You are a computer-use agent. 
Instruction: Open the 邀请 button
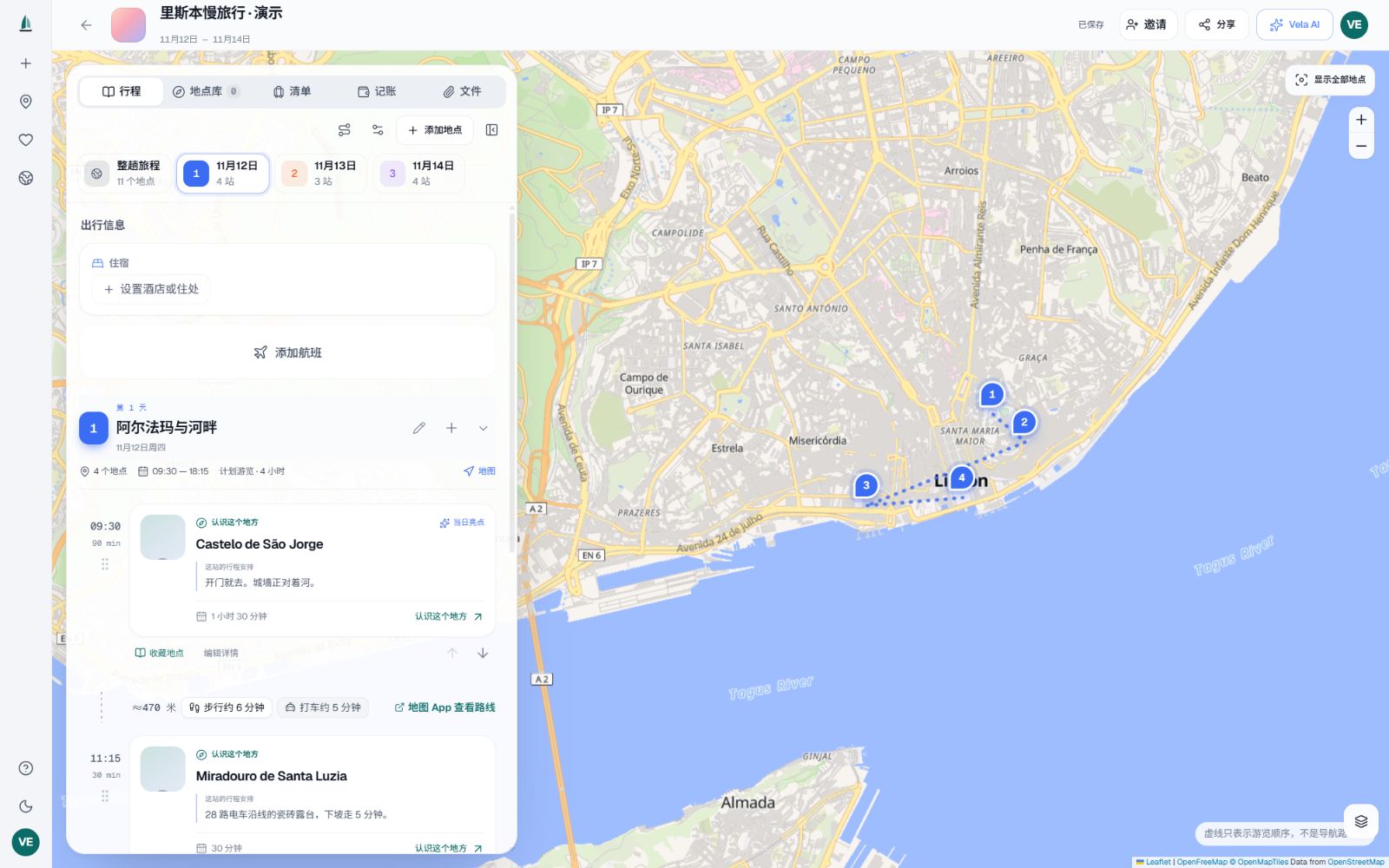pos(1148,24)
